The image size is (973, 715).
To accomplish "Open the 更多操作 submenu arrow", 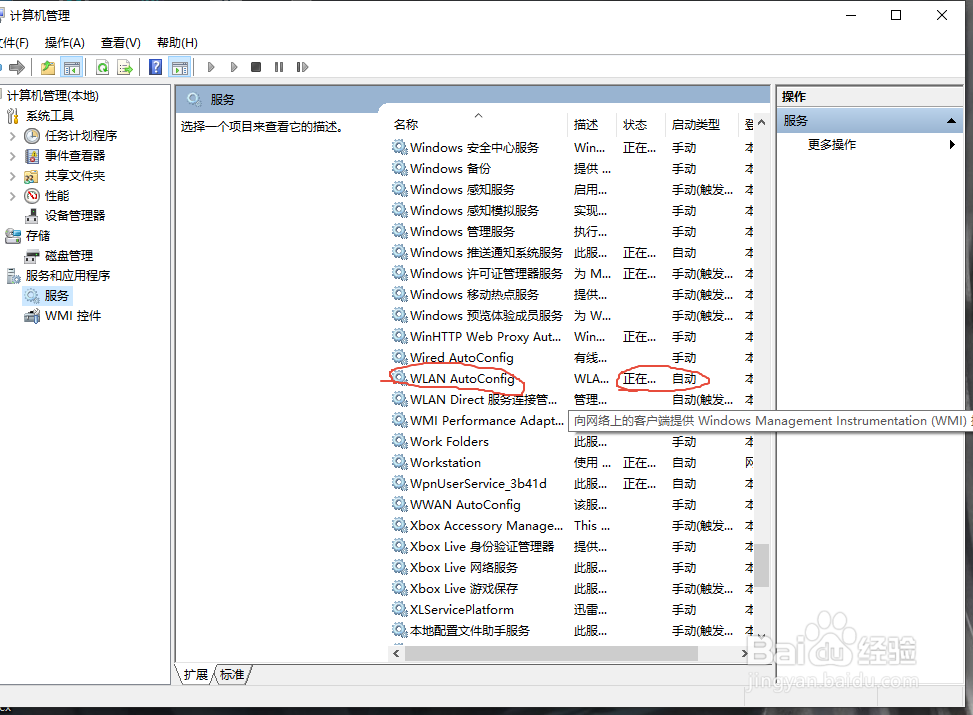I will coord(952,143).
